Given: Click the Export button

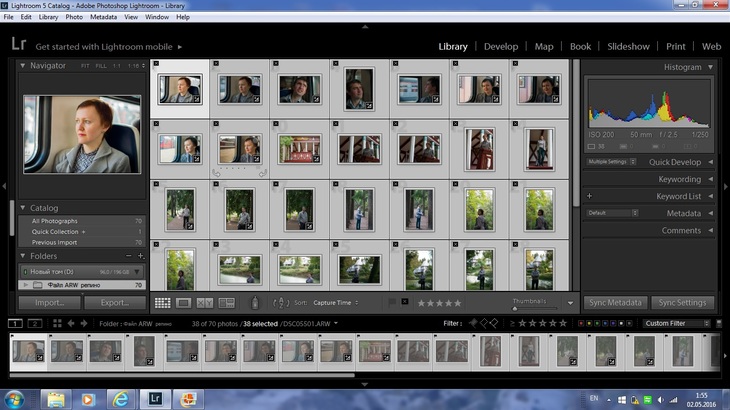Looking at the screenshot, I should pos(115,302).
